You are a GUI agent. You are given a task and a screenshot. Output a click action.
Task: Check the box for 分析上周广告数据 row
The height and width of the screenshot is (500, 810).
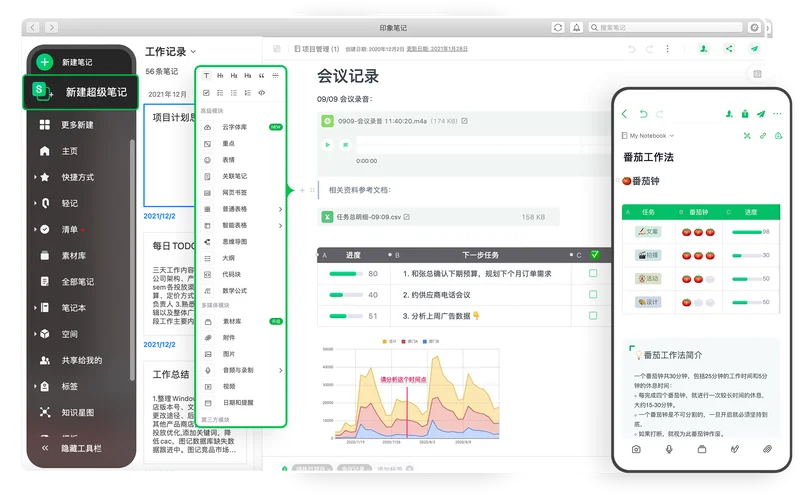(593, 316)
